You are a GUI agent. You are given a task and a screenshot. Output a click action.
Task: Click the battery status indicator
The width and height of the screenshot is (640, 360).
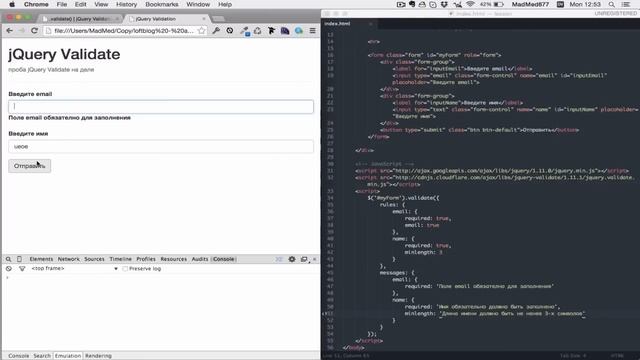491,4
